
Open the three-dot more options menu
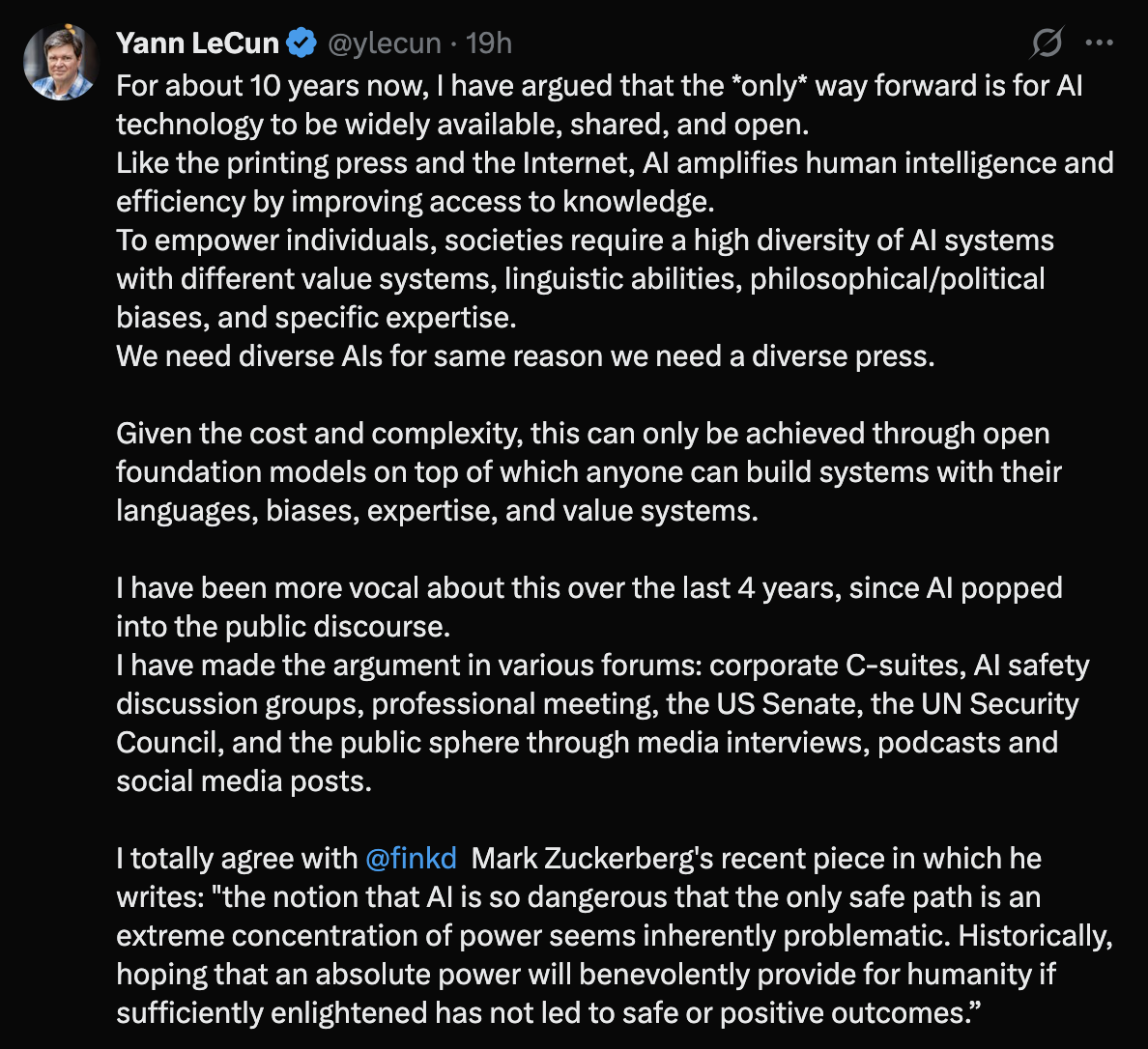pos(1100,43)
